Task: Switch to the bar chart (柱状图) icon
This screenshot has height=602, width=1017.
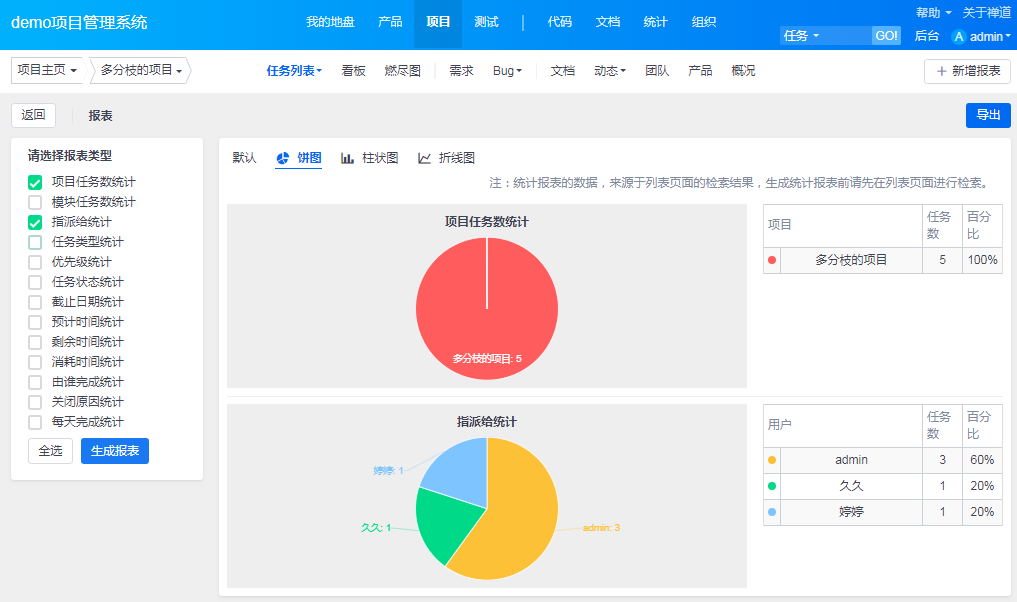Action: click(x=347, y=158)
